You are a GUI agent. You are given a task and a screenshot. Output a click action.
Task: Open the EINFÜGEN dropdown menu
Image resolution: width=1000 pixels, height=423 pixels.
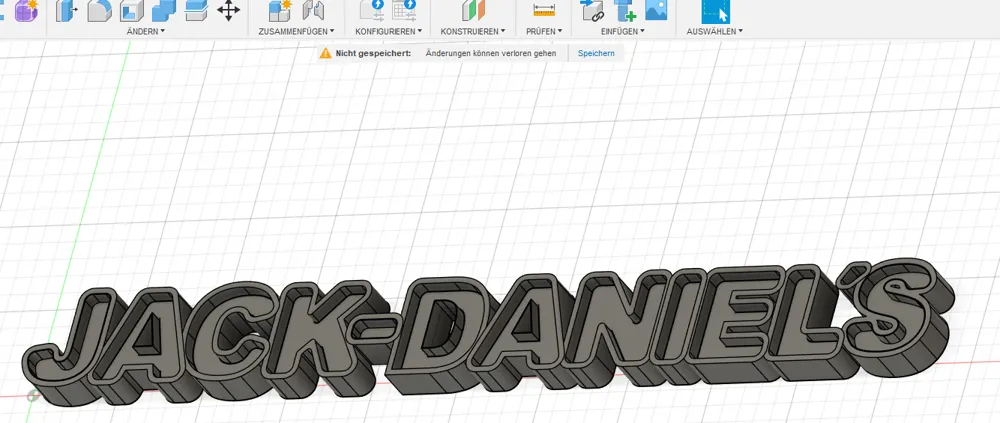pyautogui.click(x=622, y=31)
